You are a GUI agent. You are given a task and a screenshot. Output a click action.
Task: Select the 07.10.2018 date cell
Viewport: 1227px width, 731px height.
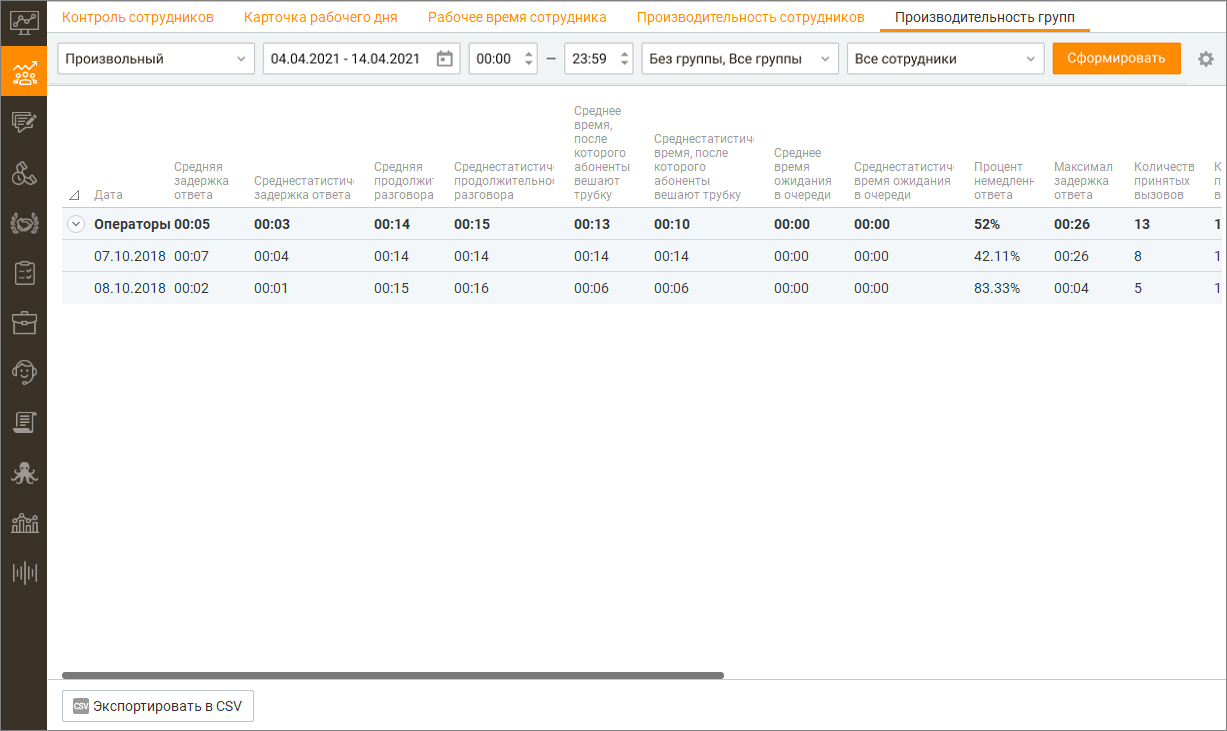pyautogui.click(x=130, y=256)
